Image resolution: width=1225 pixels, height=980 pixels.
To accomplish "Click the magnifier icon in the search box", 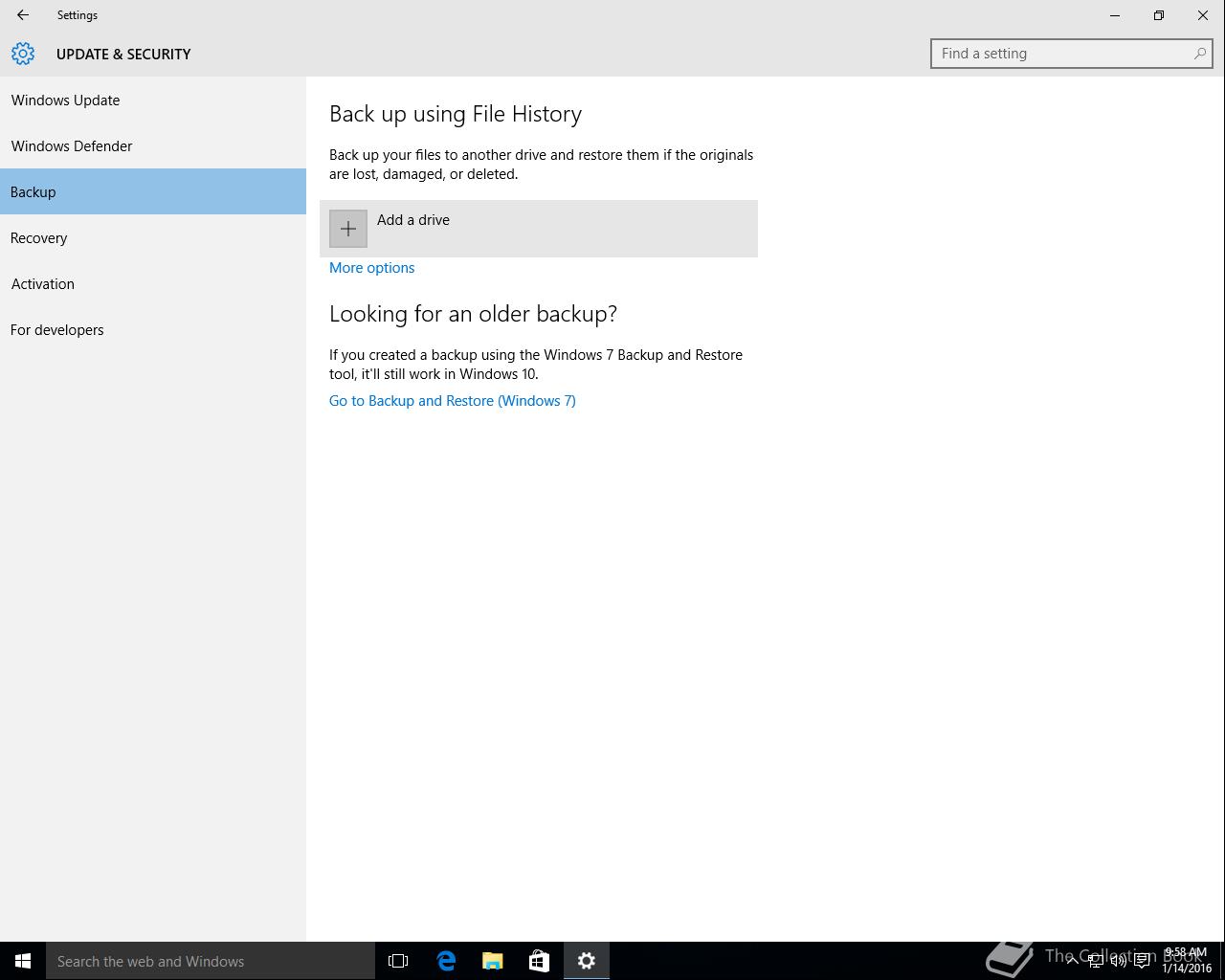I will [1199, 54].
